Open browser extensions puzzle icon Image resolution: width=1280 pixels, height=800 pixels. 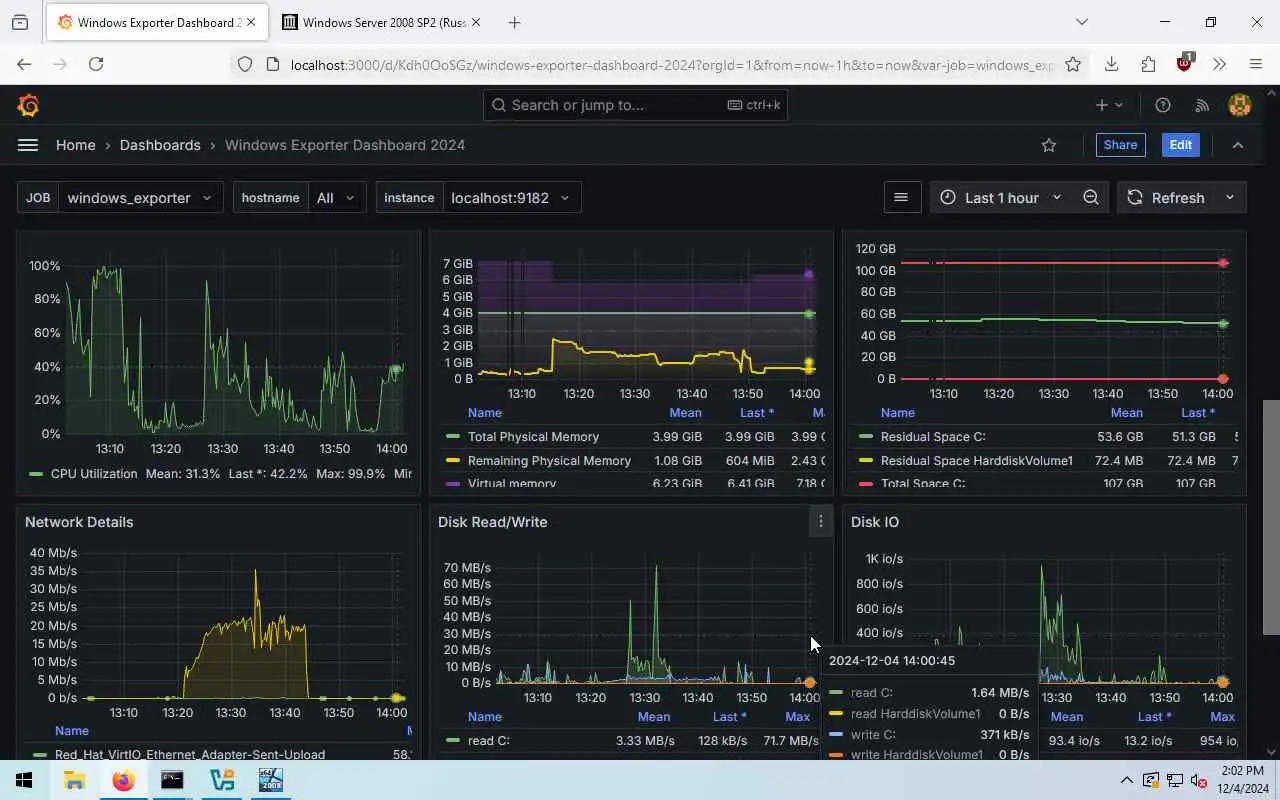point(1148,64)
